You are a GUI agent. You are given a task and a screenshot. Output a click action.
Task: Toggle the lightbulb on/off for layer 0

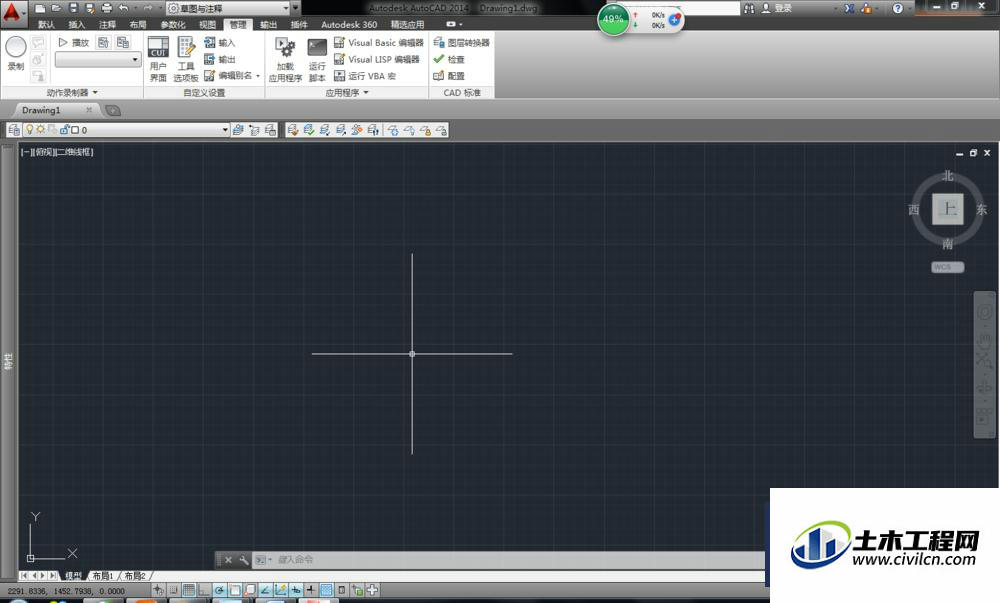[x=29, y=129]
